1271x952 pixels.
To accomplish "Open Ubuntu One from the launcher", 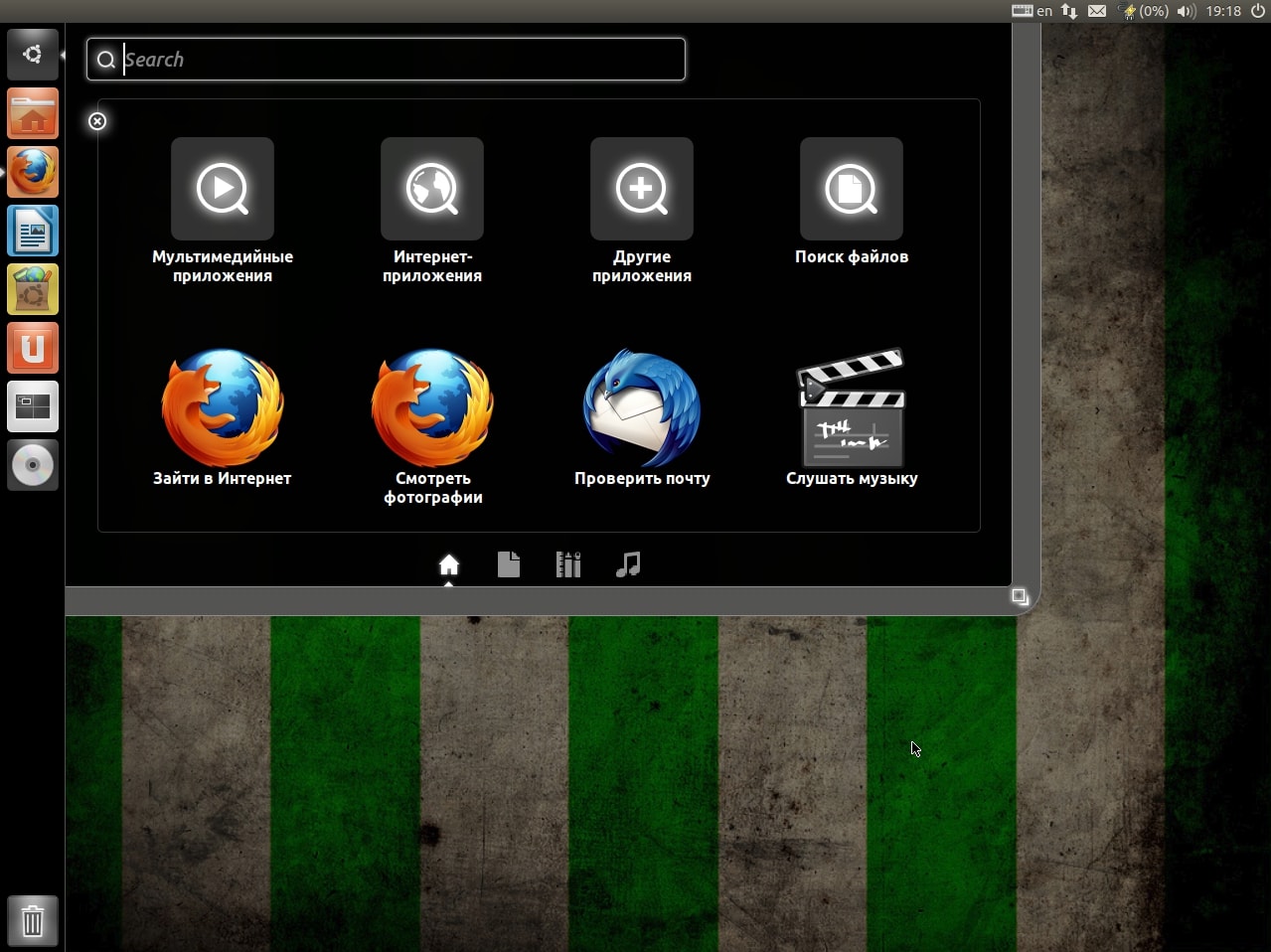I will [33, 348].
